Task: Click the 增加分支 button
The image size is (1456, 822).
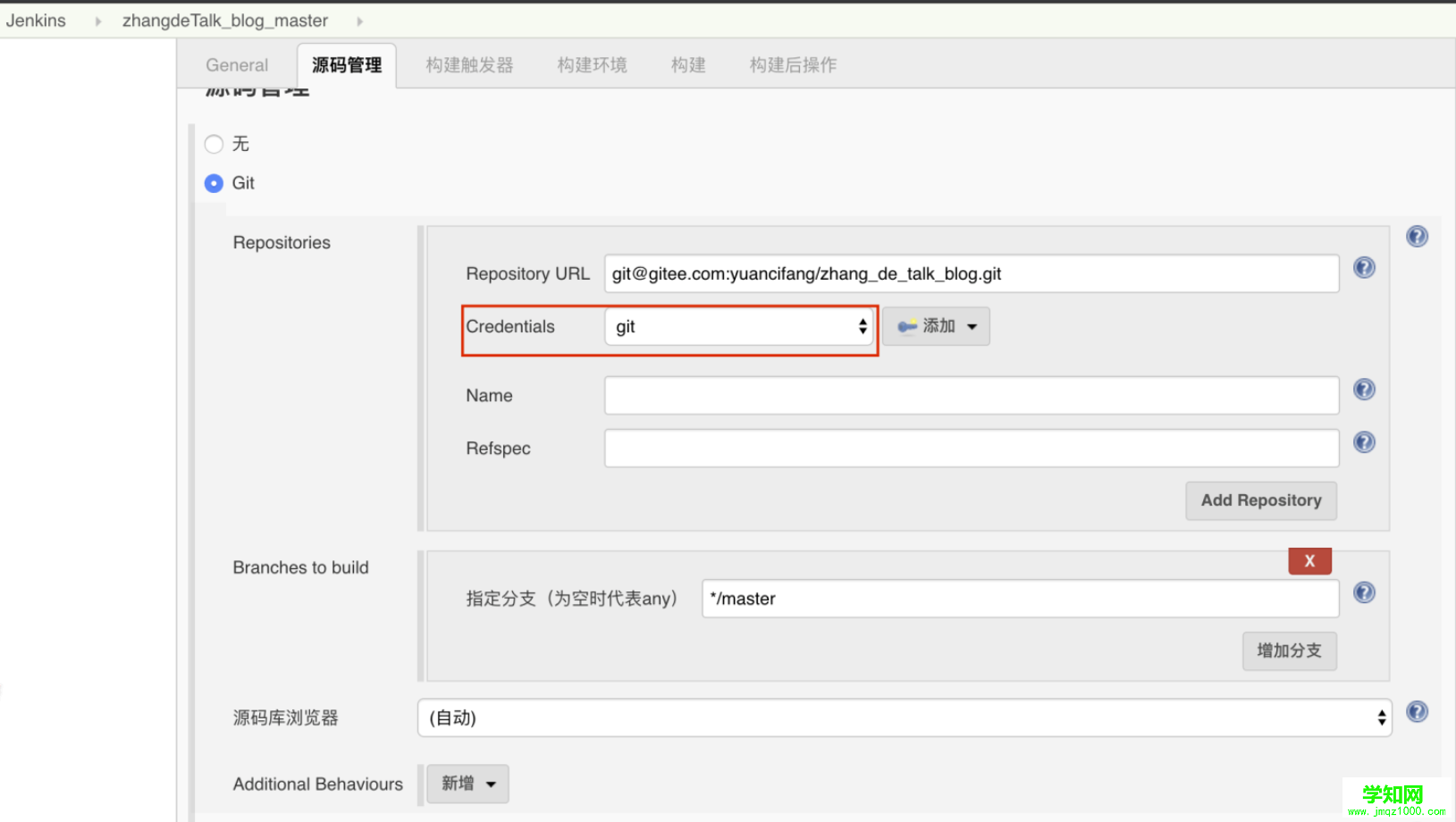Action: pos(1289,650)
